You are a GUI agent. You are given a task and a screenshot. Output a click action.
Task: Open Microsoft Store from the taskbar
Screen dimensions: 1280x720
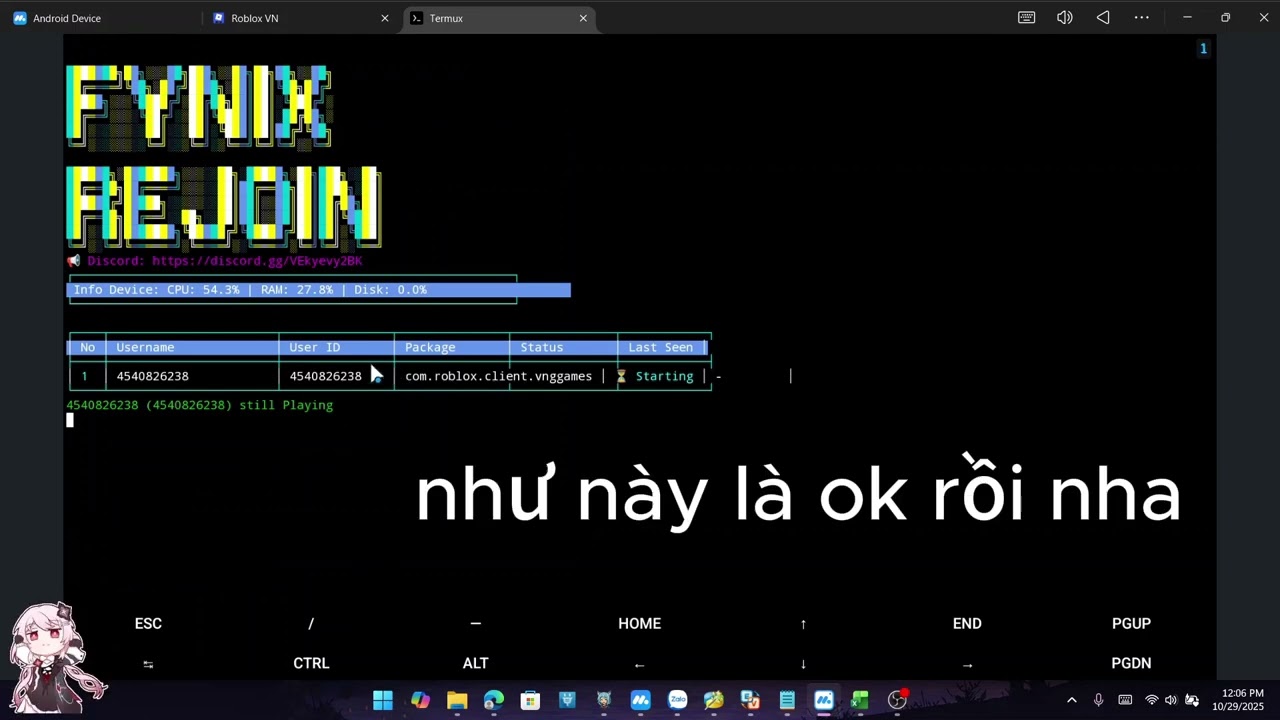click(x=530, y=700)
